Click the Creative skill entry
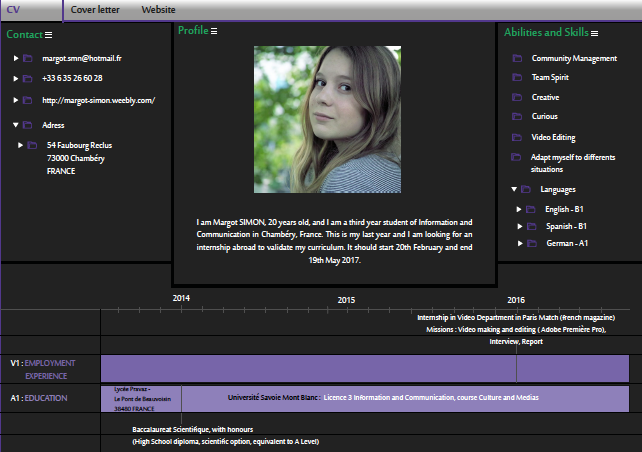The height and width of the screenshot is (452, 642). pos(545,97)
